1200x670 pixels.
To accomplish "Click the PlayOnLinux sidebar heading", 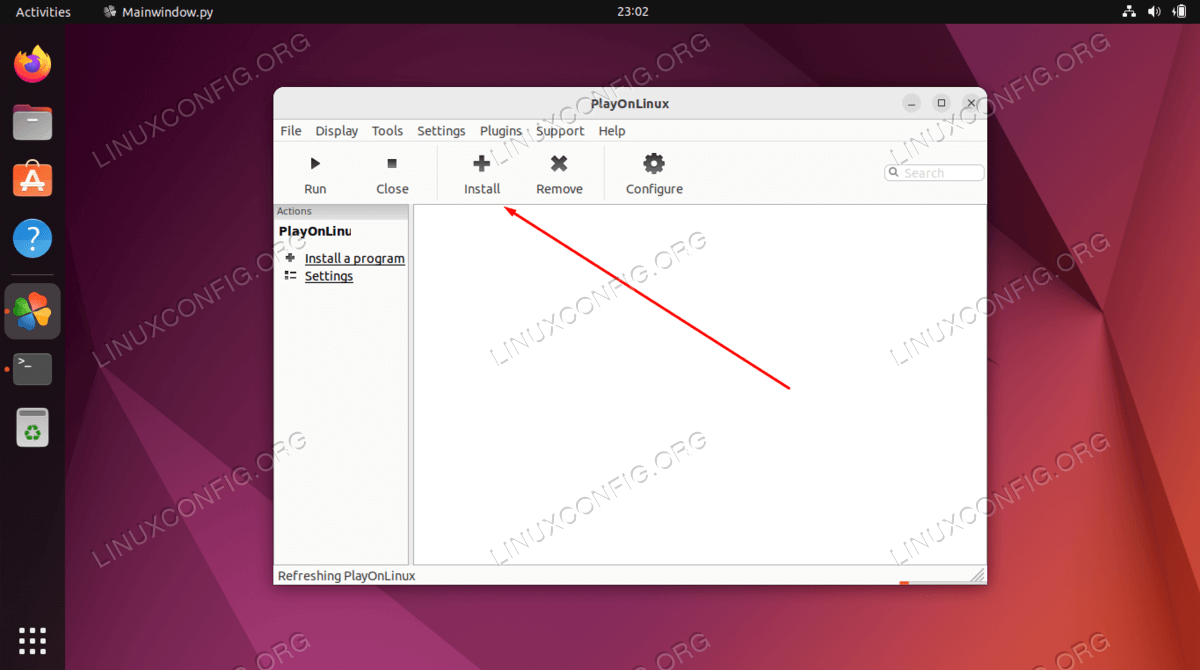I will point(315,231).
